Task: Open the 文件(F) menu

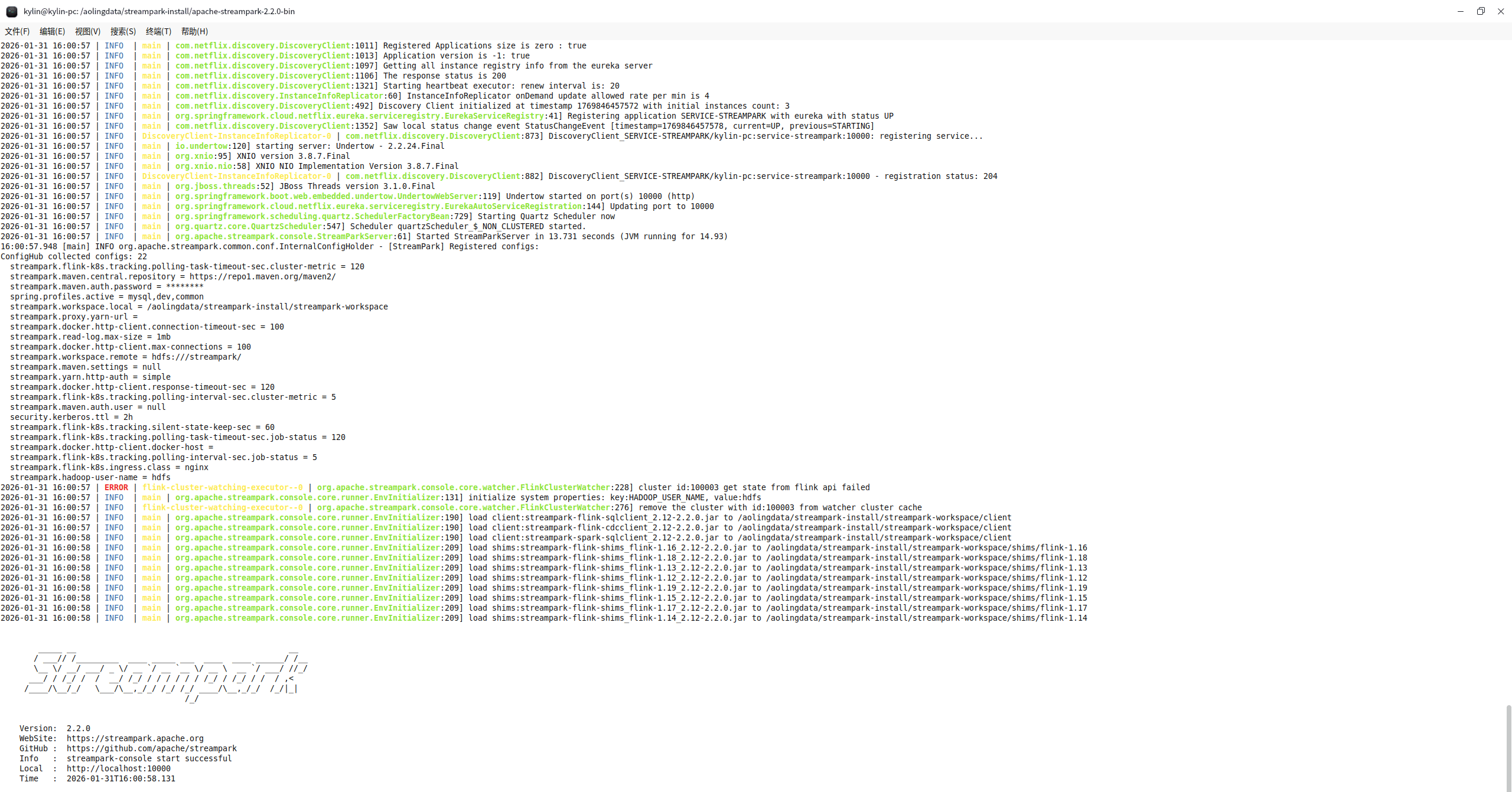Action: click(x=17, y=31)
